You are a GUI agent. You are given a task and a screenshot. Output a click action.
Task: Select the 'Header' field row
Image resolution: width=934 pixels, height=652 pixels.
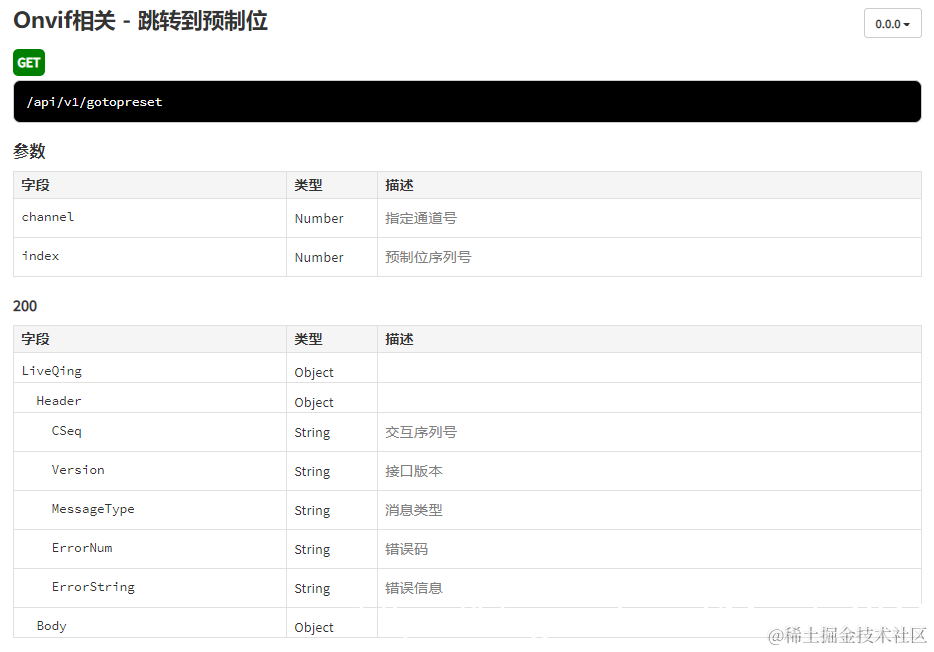tap(467, 398)
